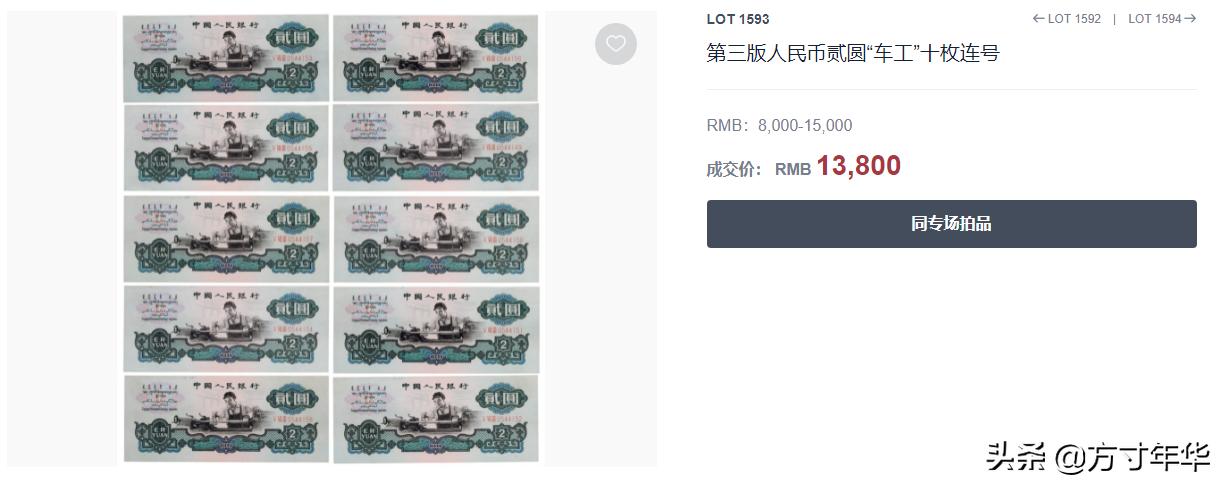Select the second-row right banknote

click(x=436, y=147)
